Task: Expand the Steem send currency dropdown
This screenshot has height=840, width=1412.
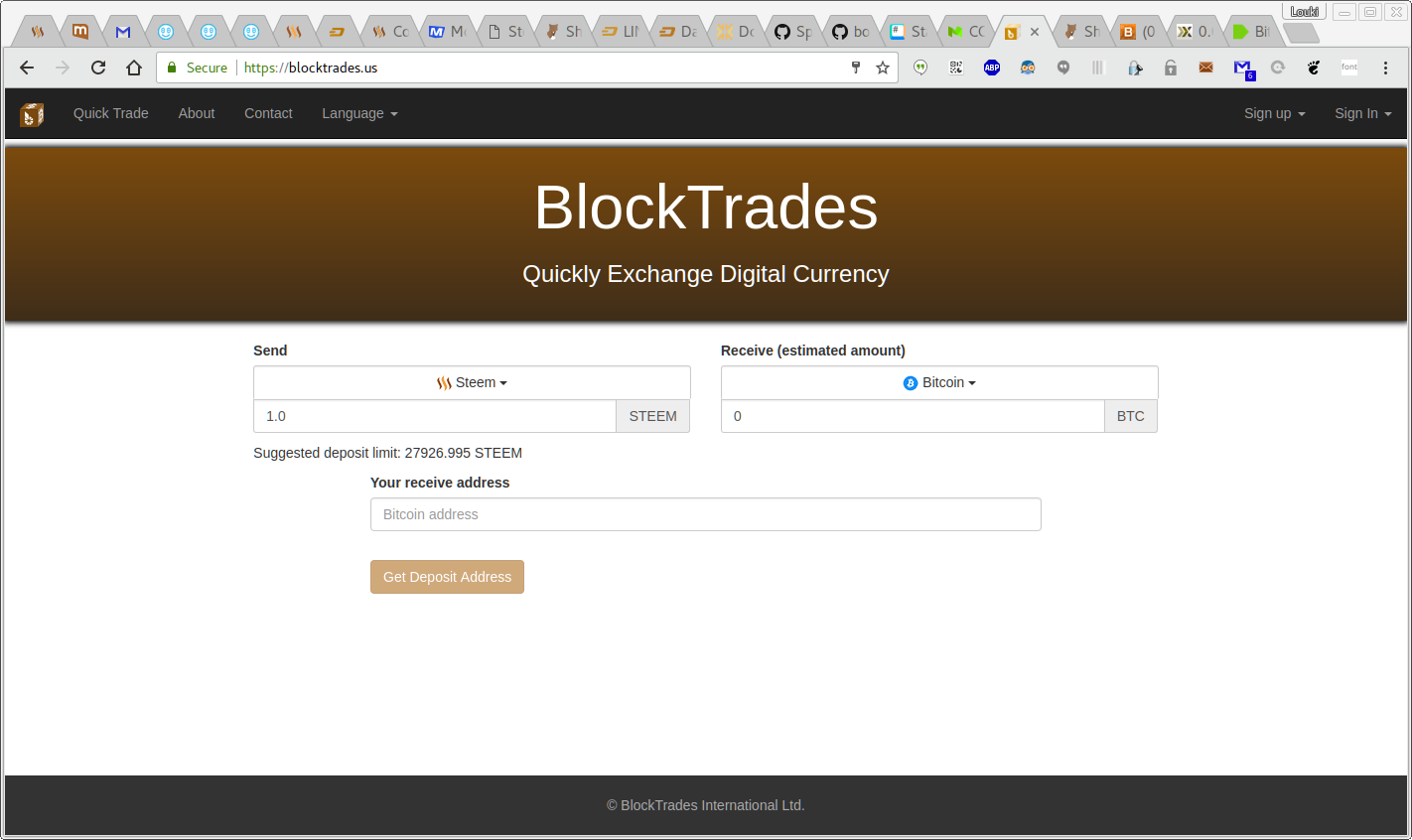Action: pyautogui.click(x=472, y=382)
